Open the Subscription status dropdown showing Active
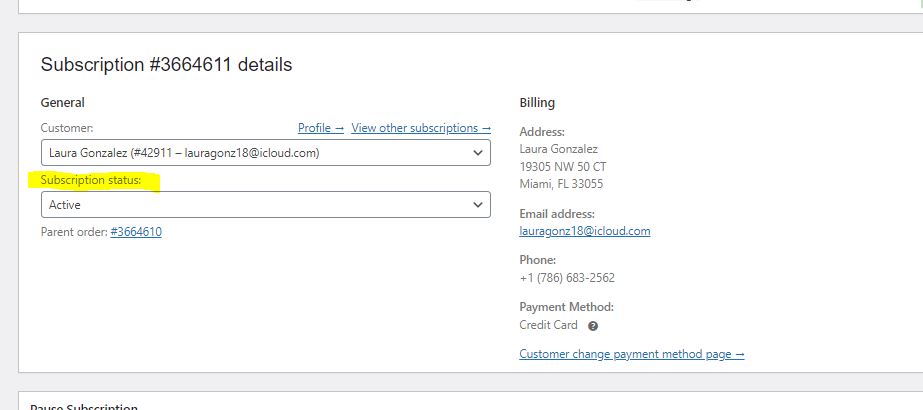The width and height of the screenshot is (923, 410). tap(265, 205)
